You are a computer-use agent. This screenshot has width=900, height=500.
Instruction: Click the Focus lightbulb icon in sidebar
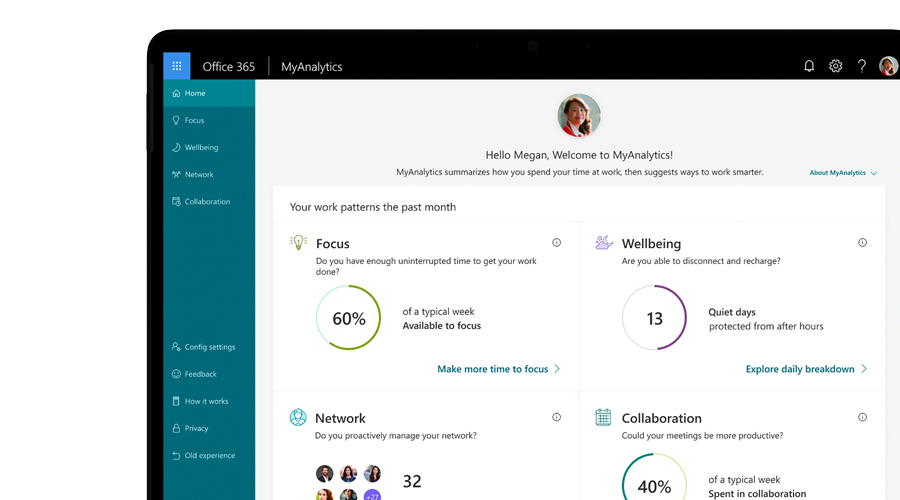coord(176,120)
